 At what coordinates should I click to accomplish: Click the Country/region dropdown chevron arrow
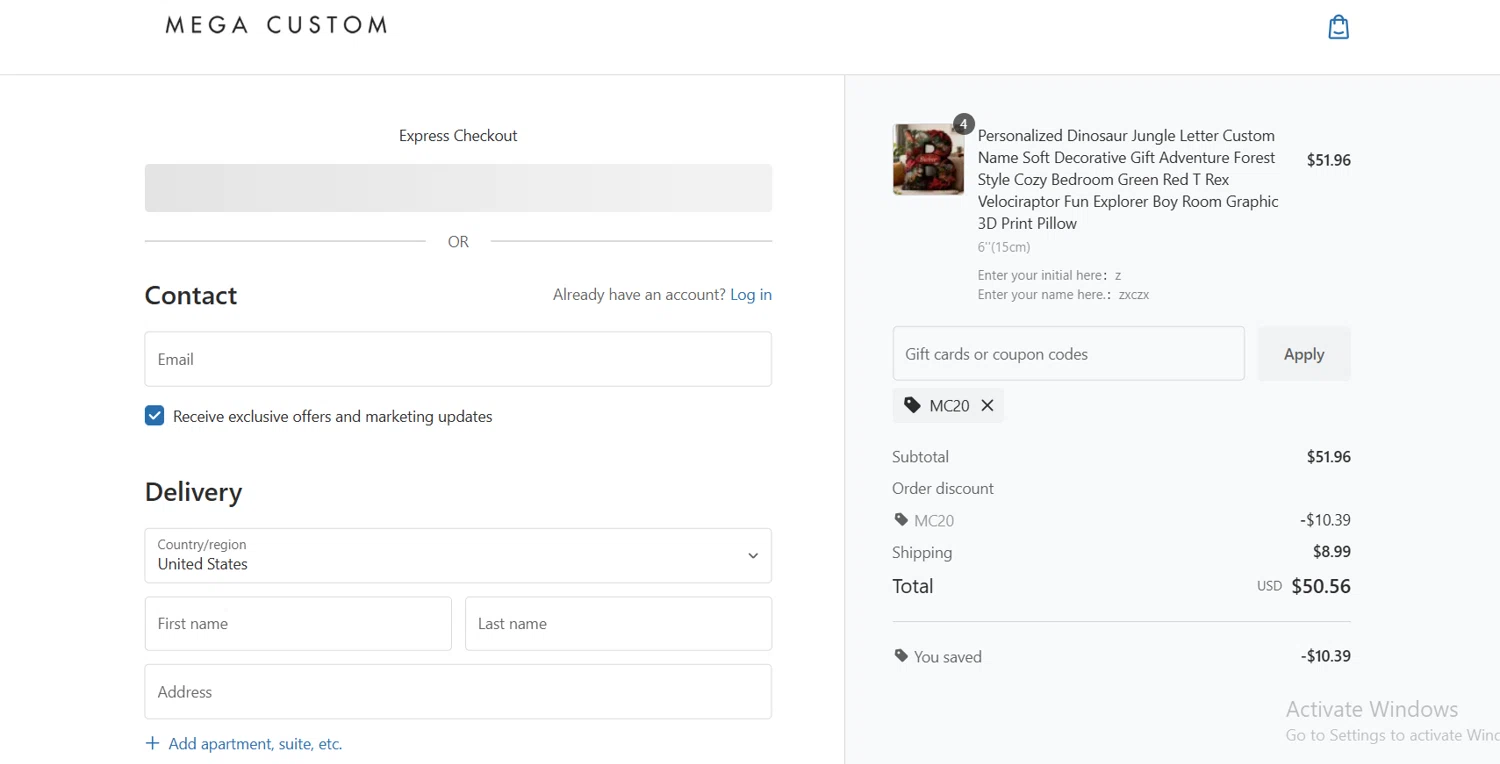click(x=753, y=556)
